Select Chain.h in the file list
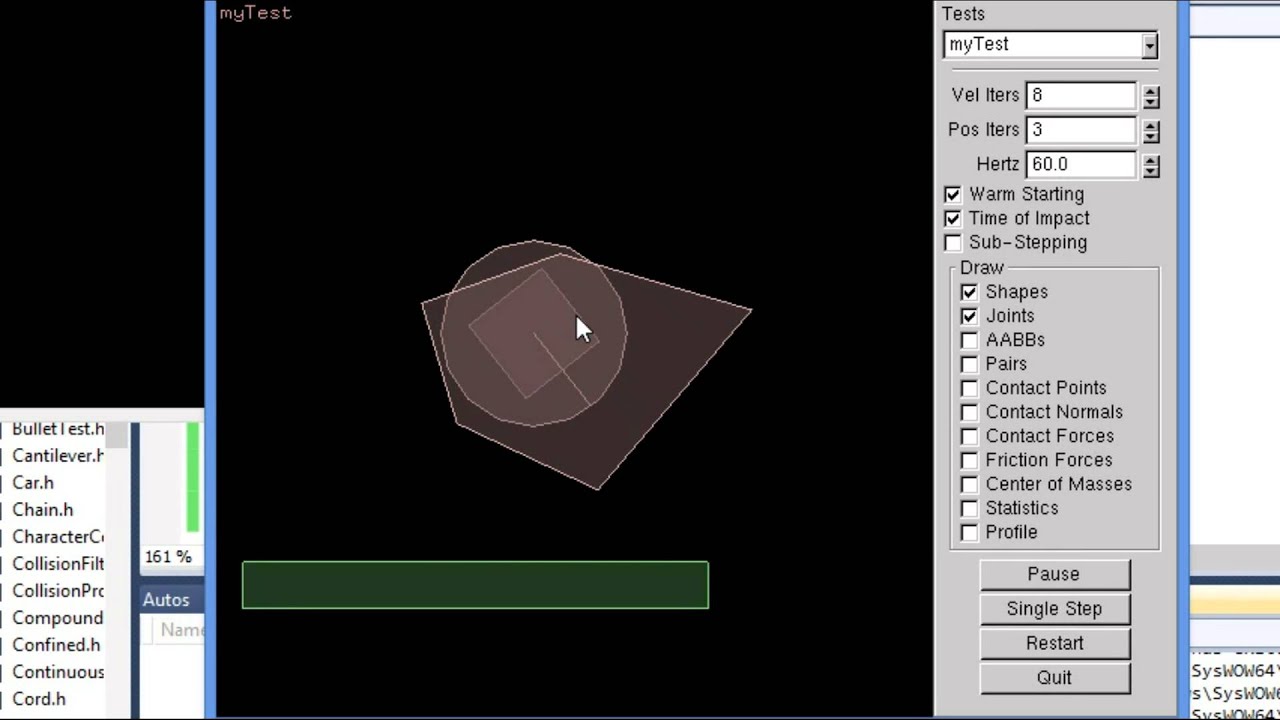Image resolution: width=1280 pixels, height=720 pixels. click(x=43, y=510)
